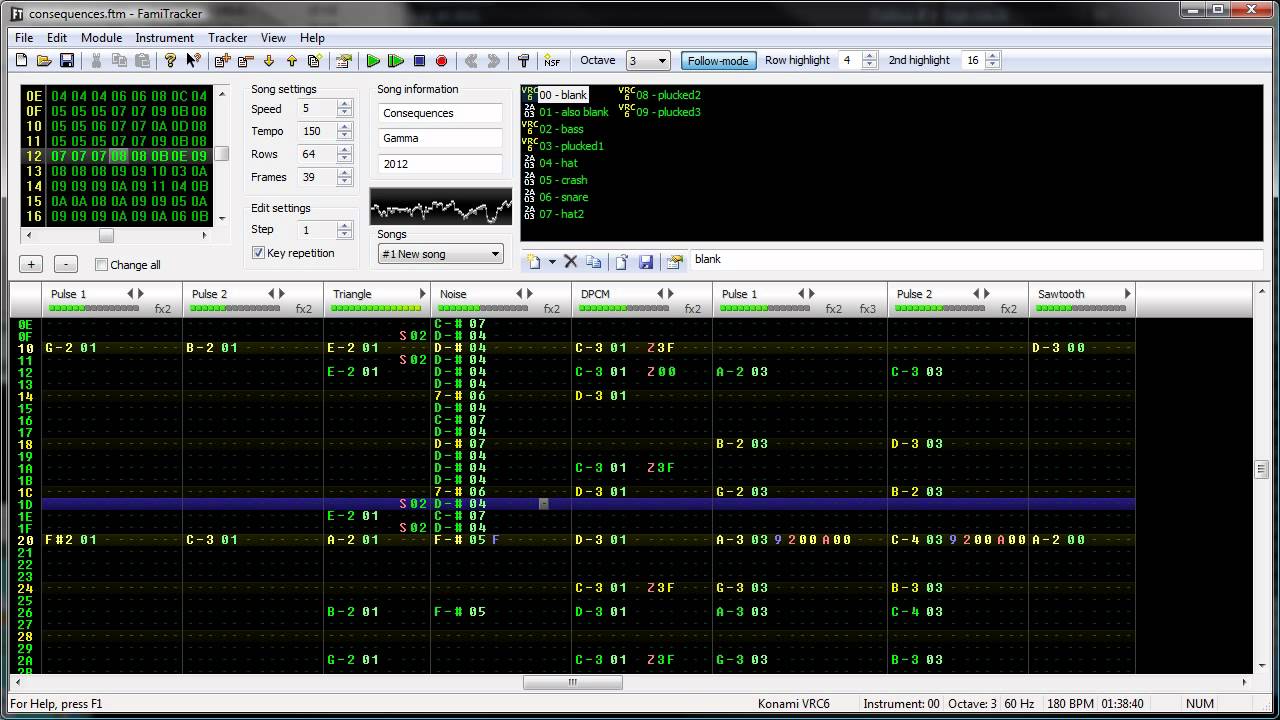
Task: Open the Instrument menu
Action: 165,38
